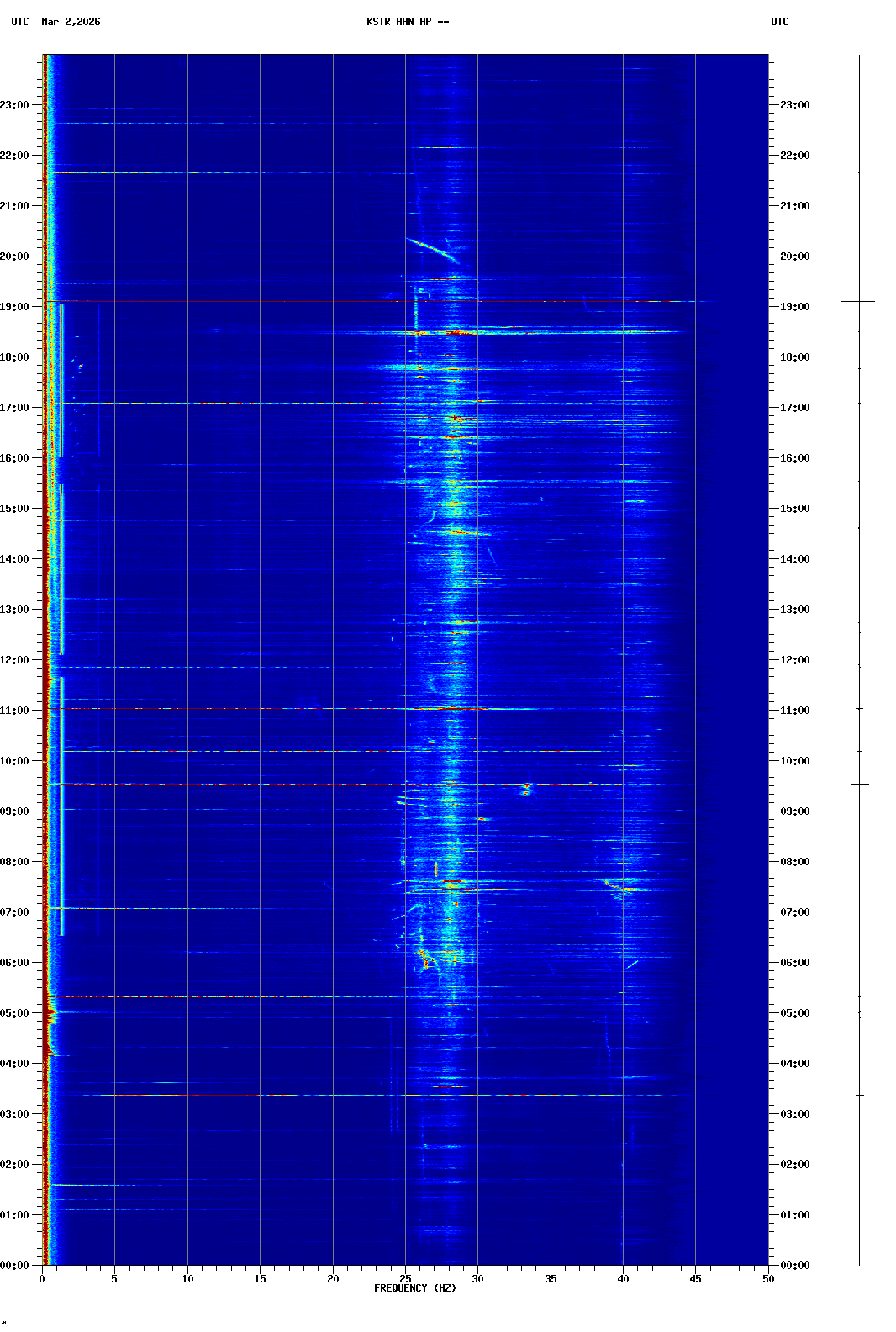This screenshot has width=896, height=1332.
Task: Select the 15:00 marker on right axis
Action: (794, 509)
